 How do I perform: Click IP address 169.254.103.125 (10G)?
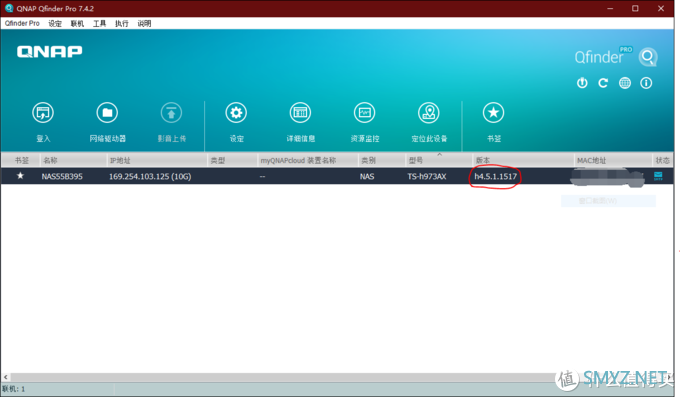150,176
